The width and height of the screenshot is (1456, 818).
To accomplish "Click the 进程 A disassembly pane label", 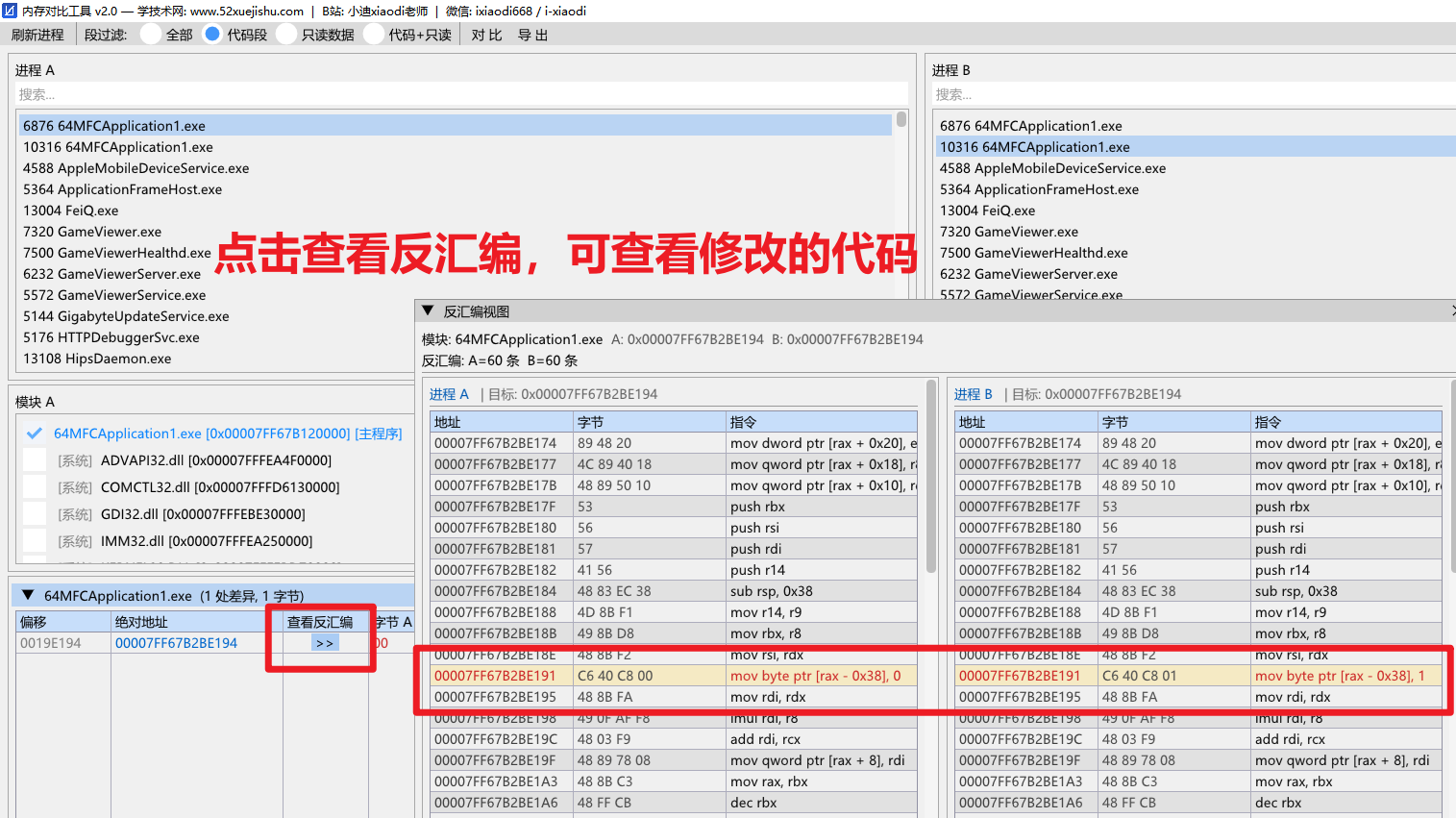I will tap(449, 394).
